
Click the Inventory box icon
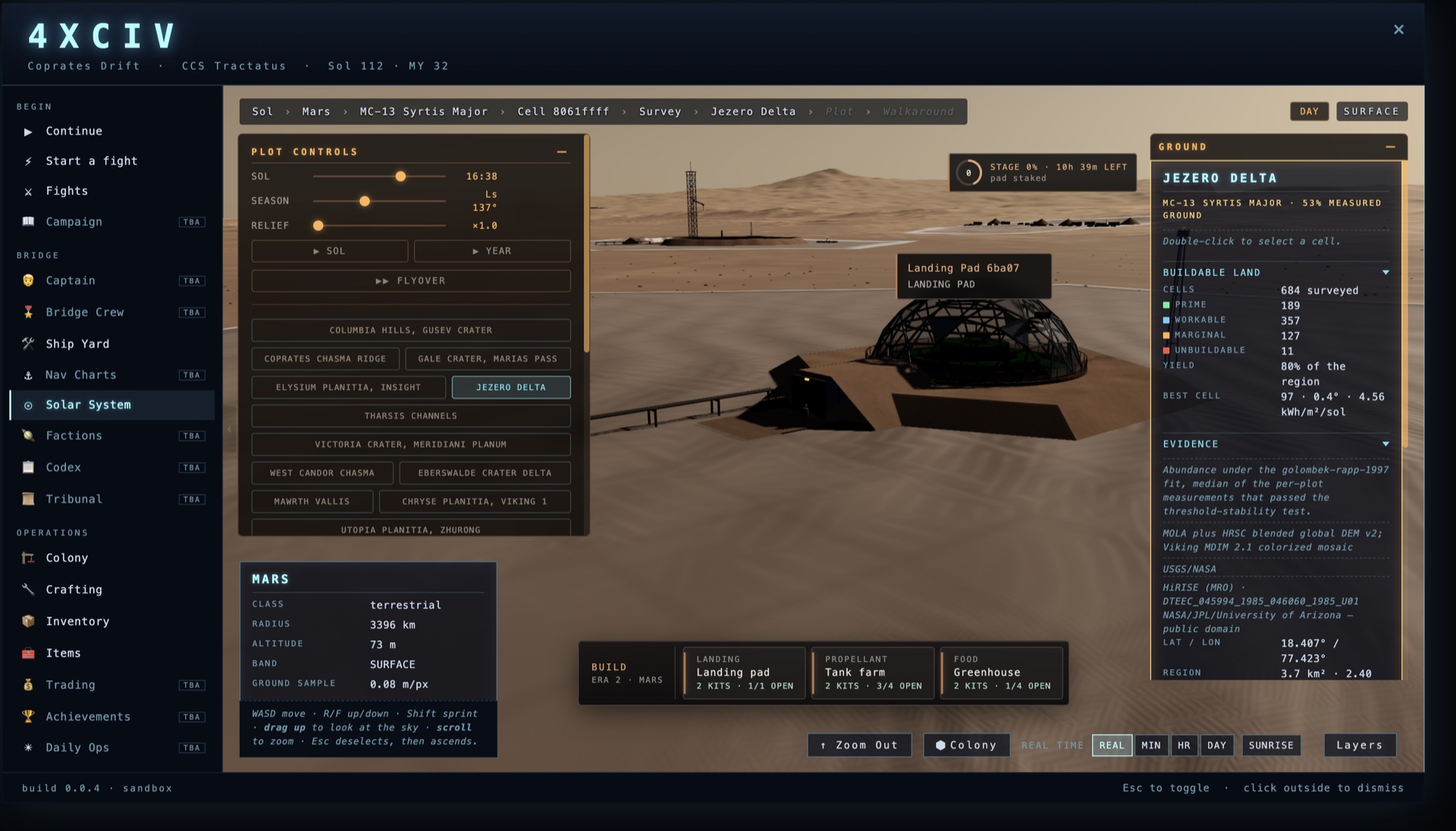28,621
